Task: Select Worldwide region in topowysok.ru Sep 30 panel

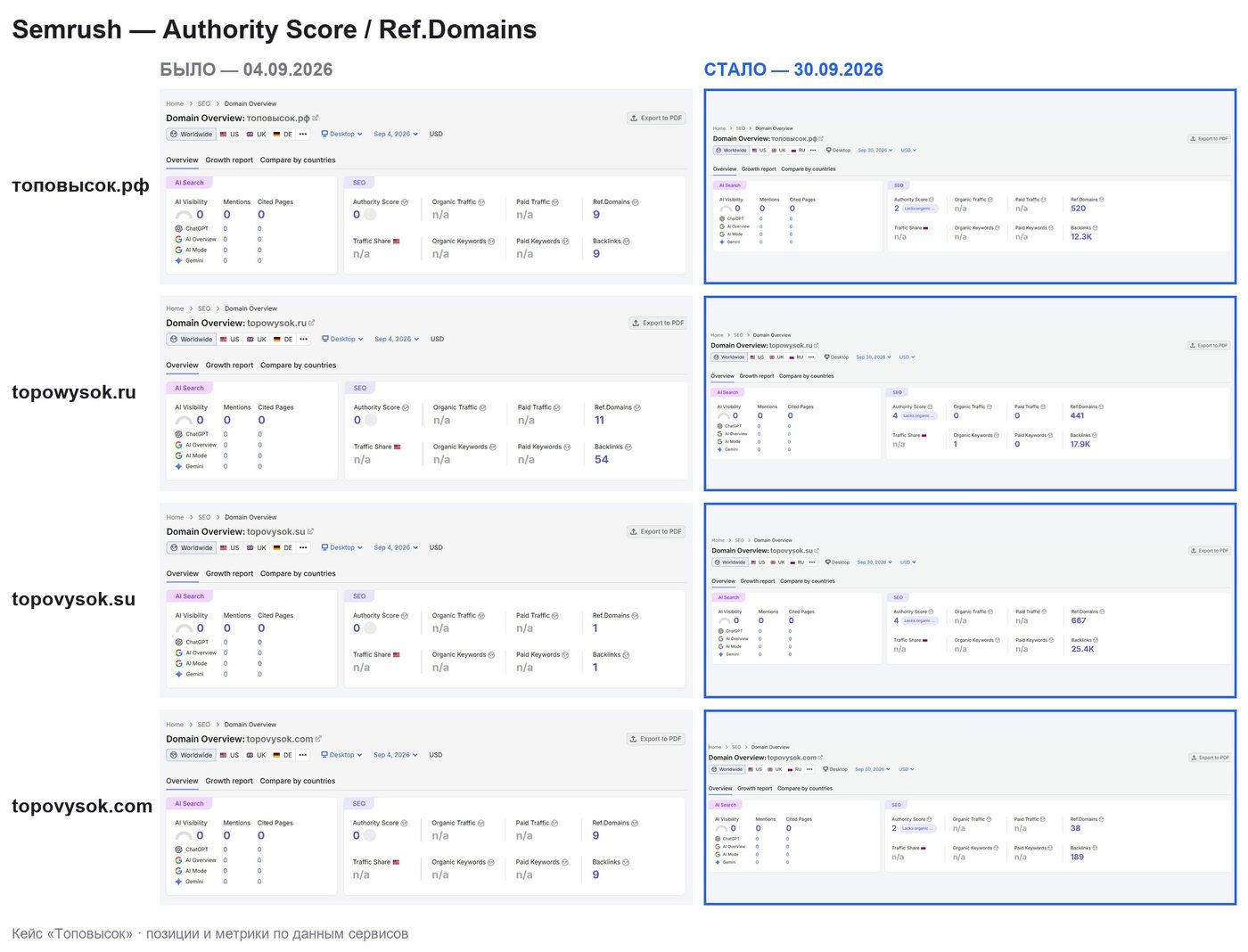Action: [729, 357]
